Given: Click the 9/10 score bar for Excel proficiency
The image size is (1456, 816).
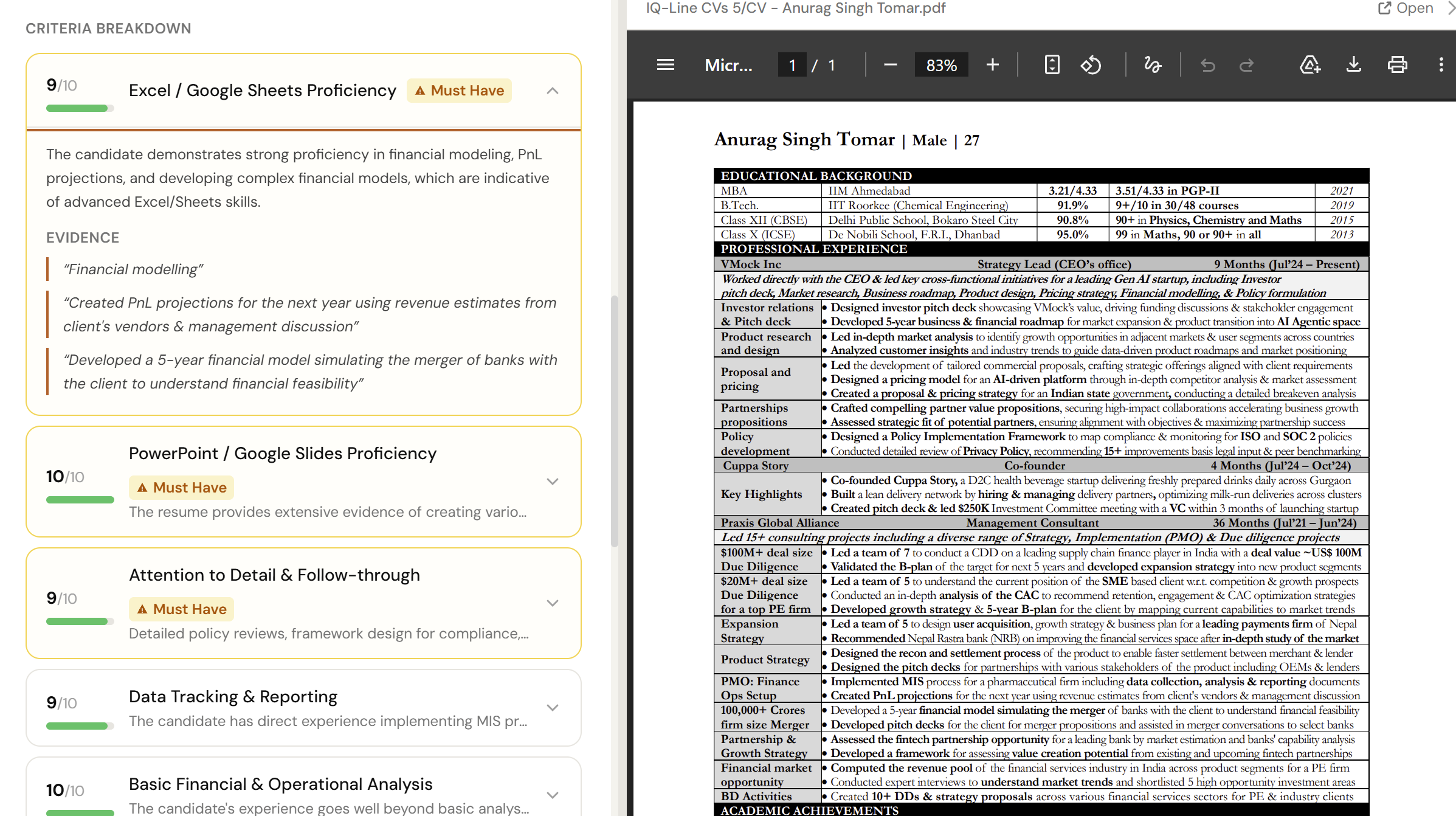Looking at the screenshot, I should (x=80, y=108).
